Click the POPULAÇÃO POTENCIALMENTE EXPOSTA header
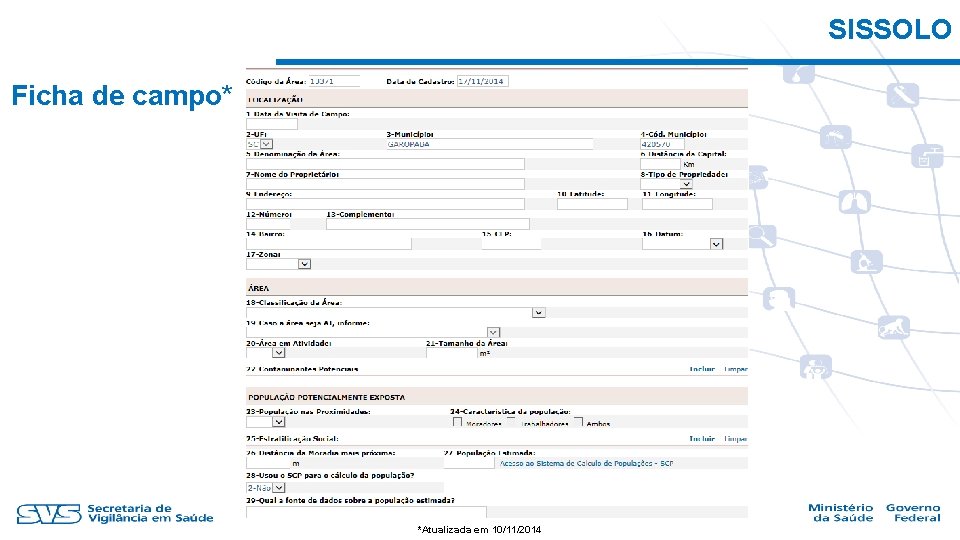The width and height of the screenshot is (960, 540). point(497,397)
